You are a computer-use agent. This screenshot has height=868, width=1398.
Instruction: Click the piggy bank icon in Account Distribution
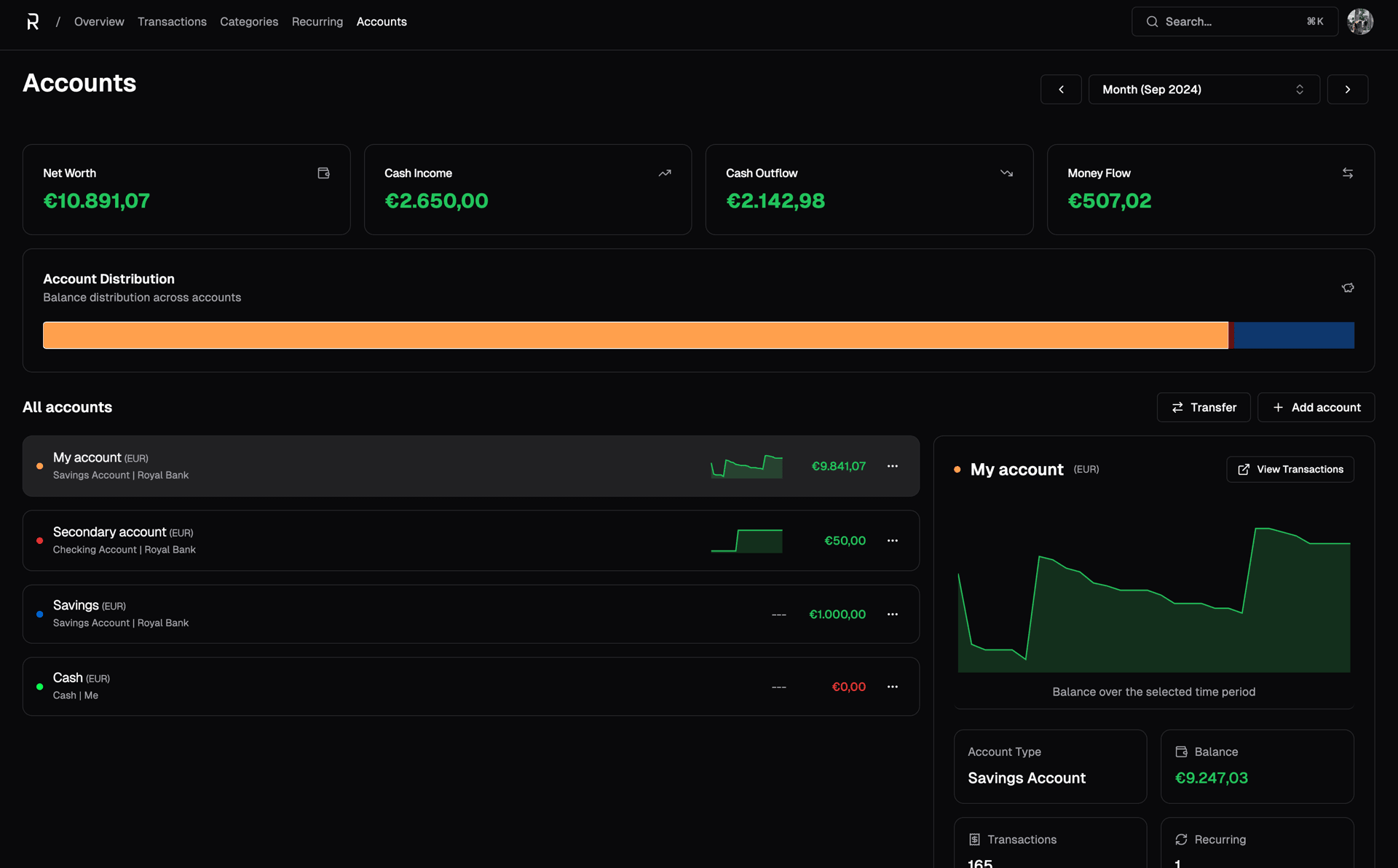(x=1348, y=288)
